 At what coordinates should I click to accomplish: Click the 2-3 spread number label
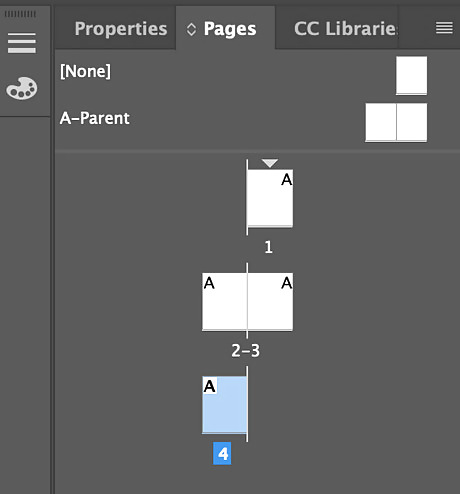point(245,351)
